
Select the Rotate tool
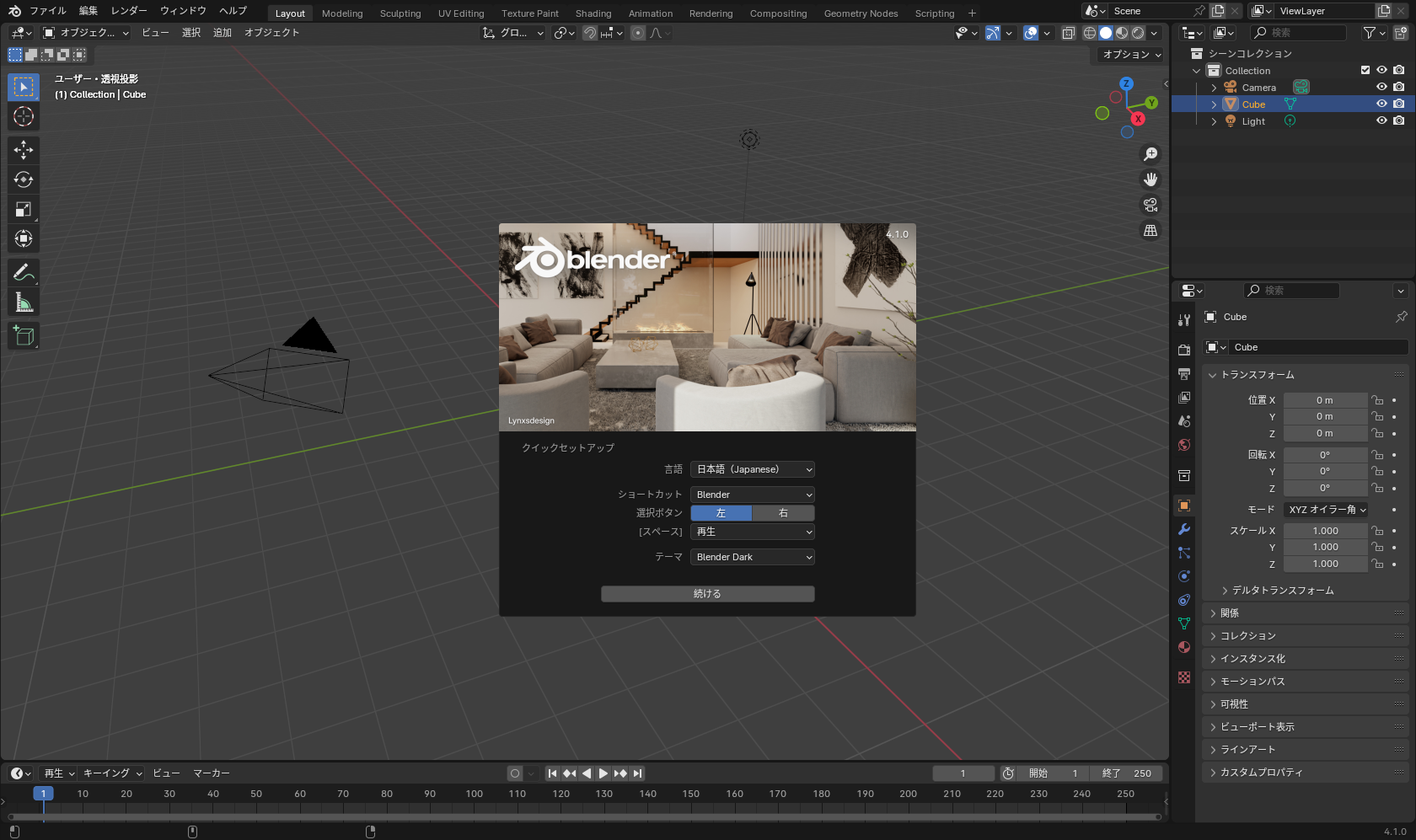pos(23,179)
